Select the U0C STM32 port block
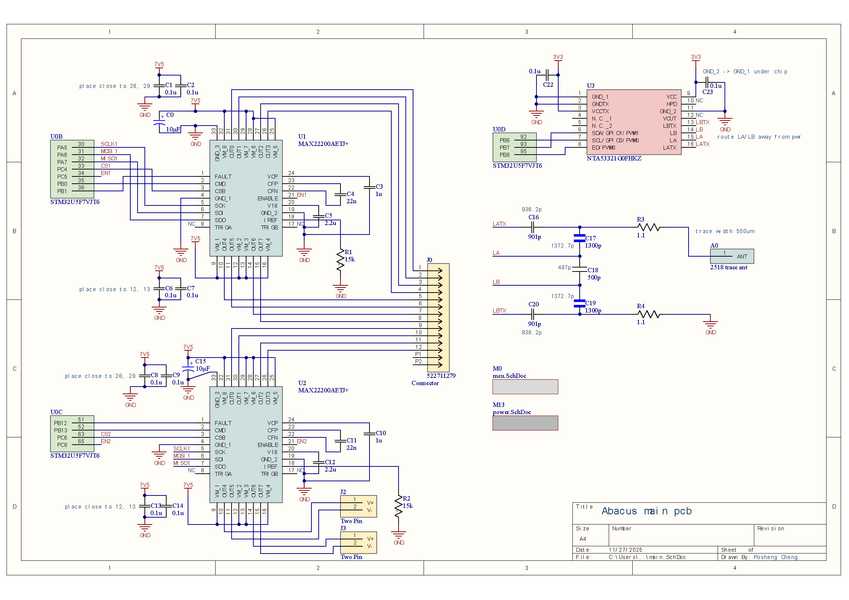 [74, 432]
